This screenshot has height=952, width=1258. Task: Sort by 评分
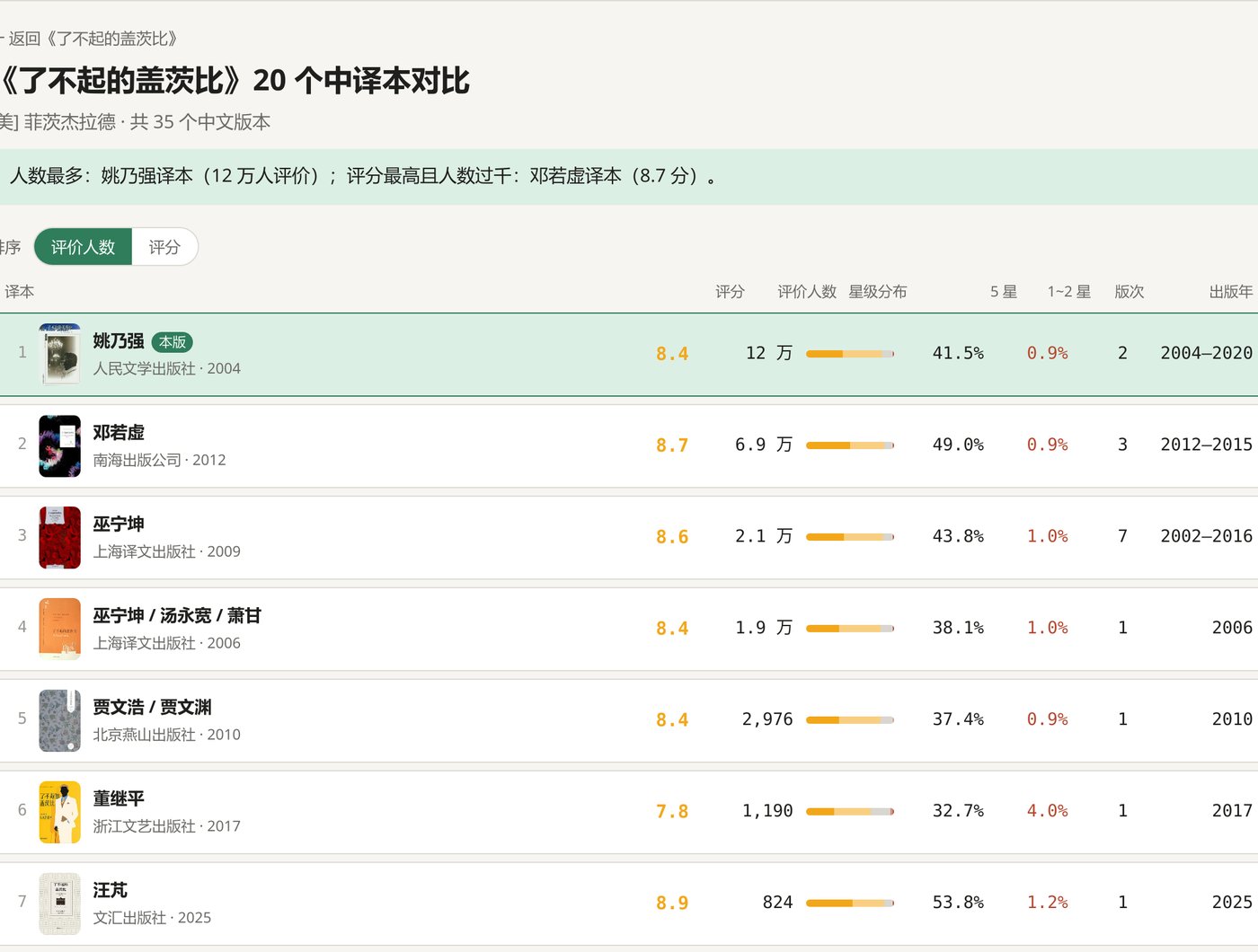[x=164, y=247]
